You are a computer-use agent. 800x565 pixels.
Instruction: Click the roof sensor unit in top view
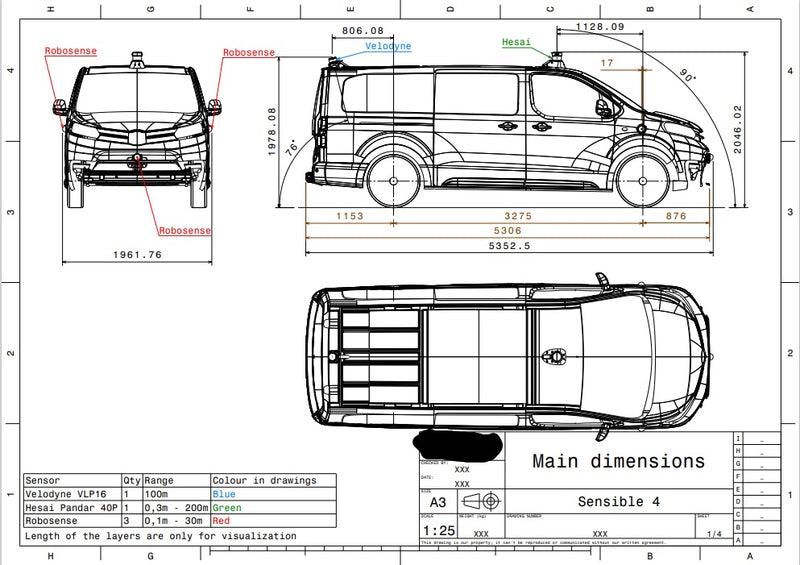click(x=552, y=354)
